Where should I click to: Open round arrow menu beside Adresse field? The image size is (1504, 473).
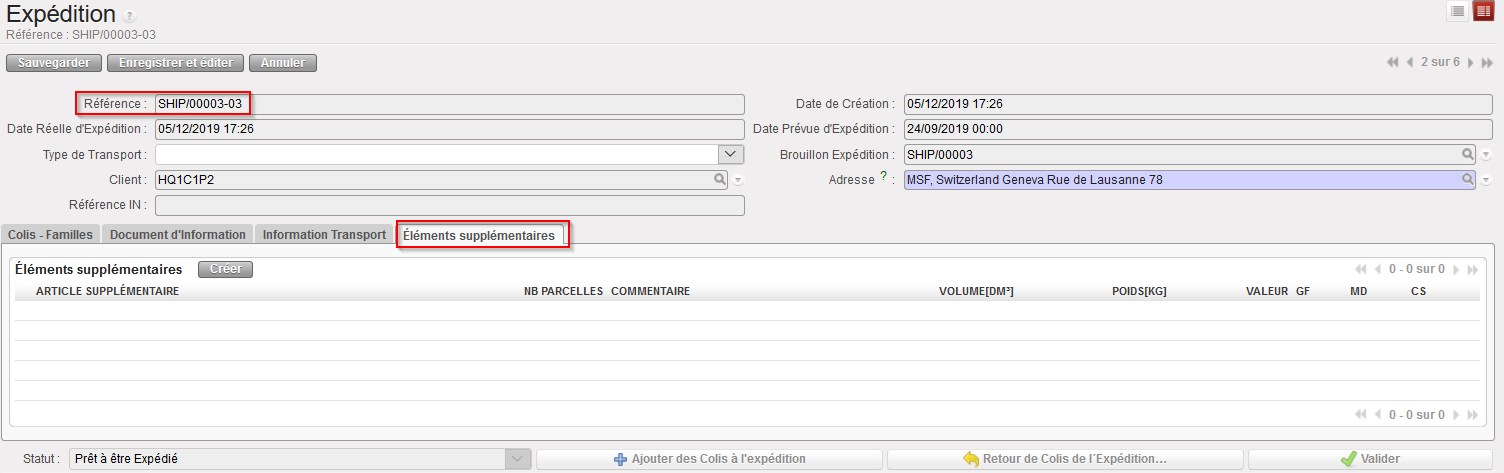[1486, 180]
